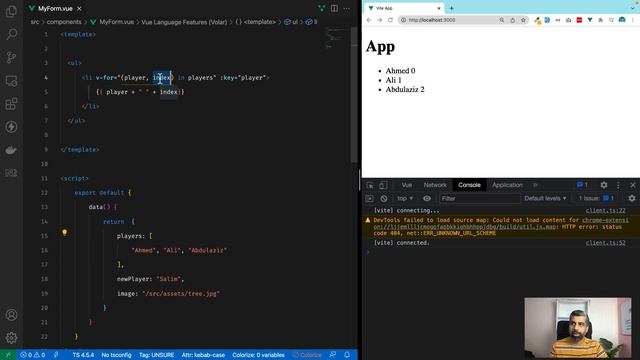Open the client.ts:22 source link
Viewport: 640px width, 360px height.
[606, 211]
